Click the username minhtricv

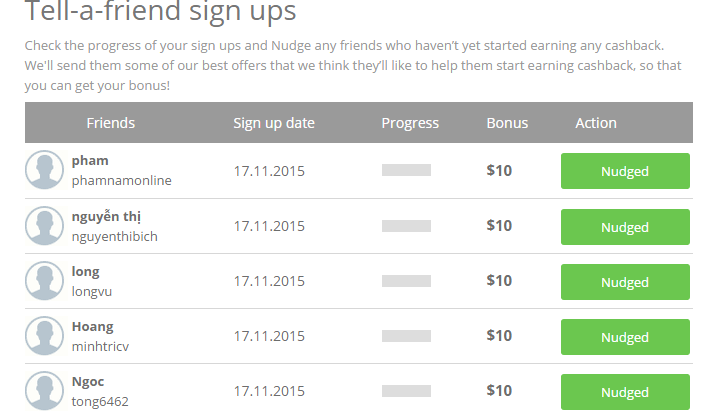tap(101, 346)
